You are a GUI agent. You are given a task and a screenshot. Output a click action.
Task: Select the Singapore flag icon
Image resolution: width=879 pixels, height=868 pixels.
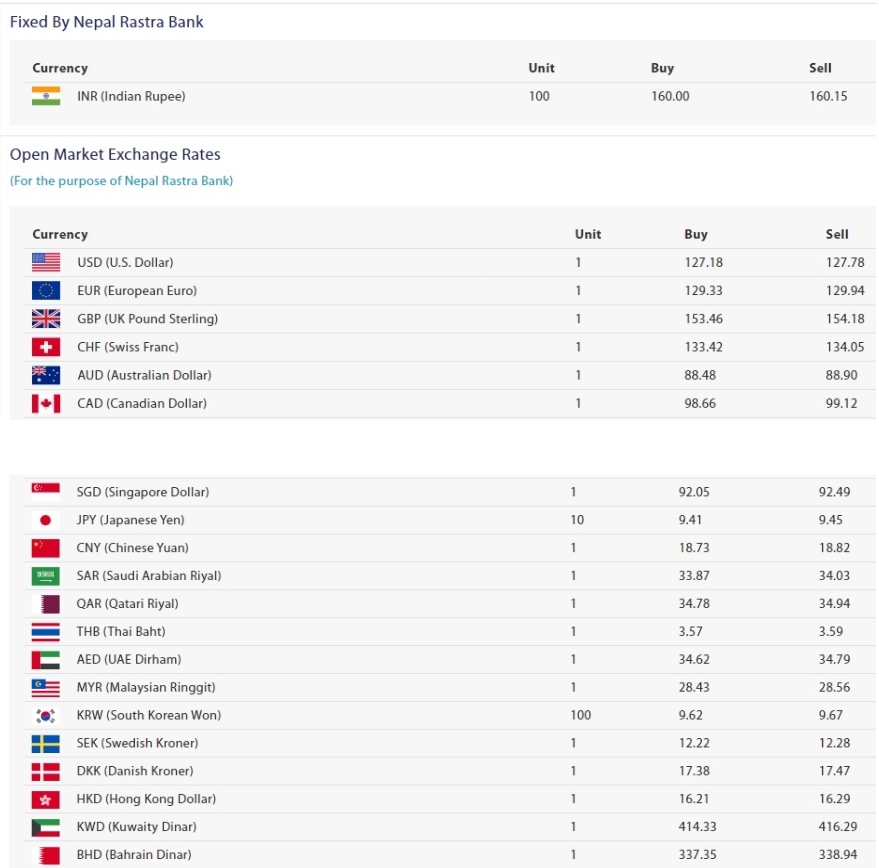(45, 492)
